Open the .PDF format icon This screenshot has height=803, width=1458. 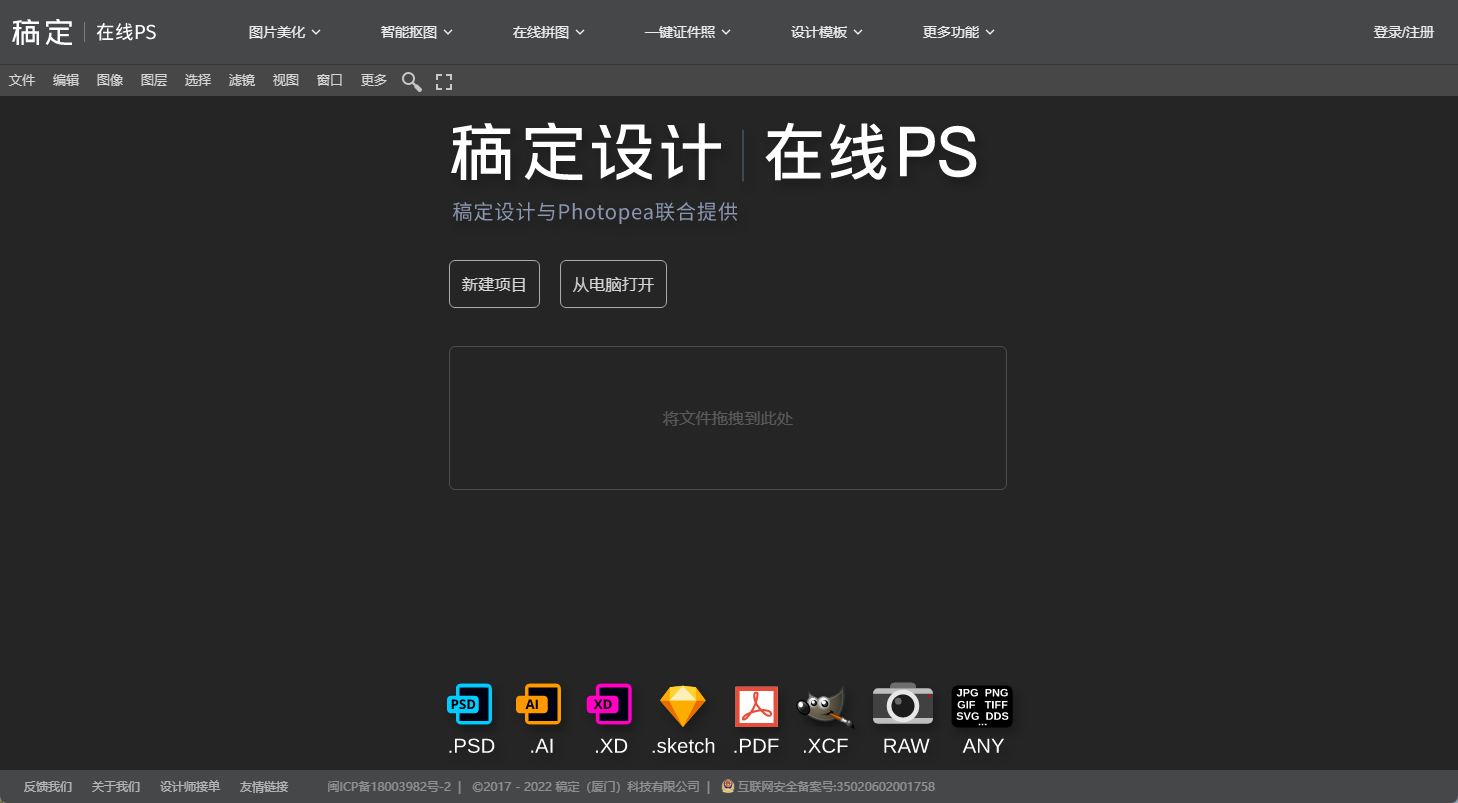coord(756,705)
